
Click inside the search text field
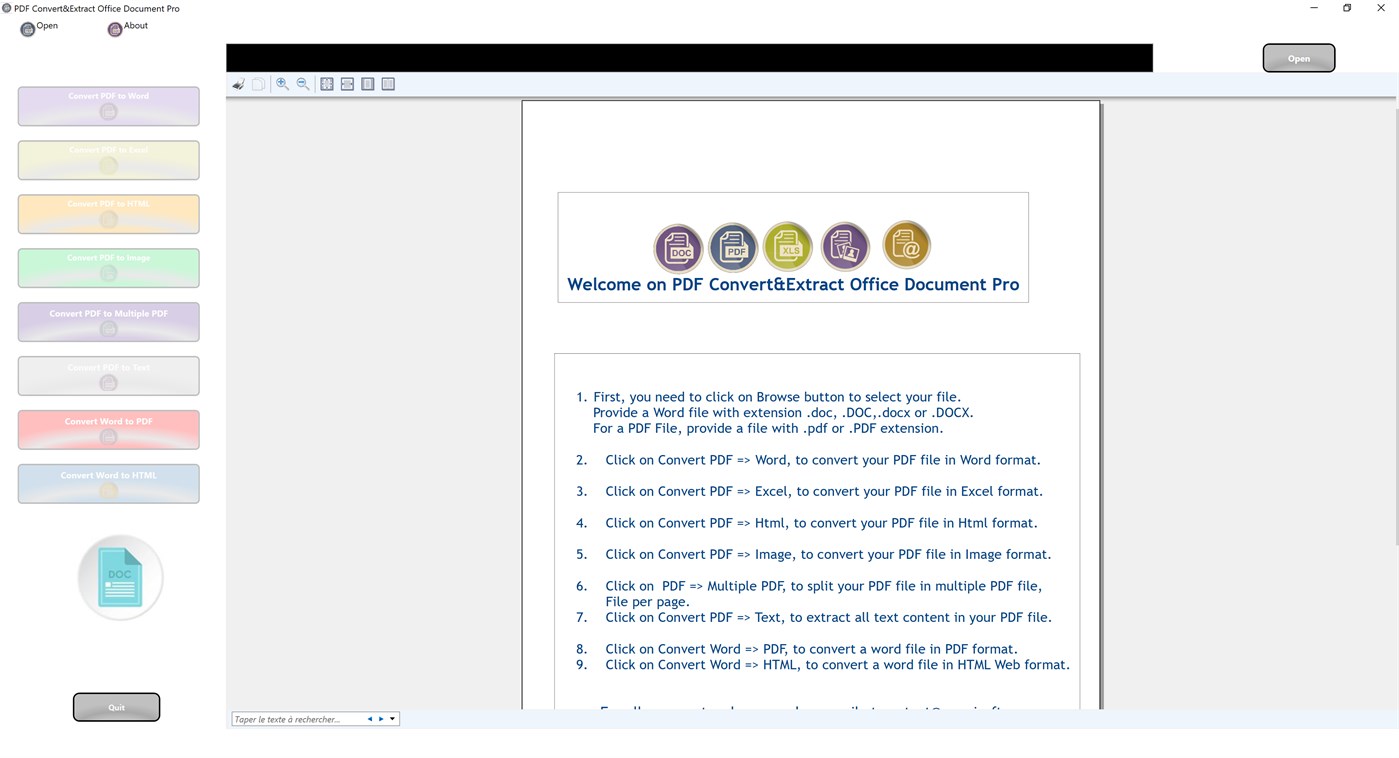pyautogui.click(x=295, y=718)
